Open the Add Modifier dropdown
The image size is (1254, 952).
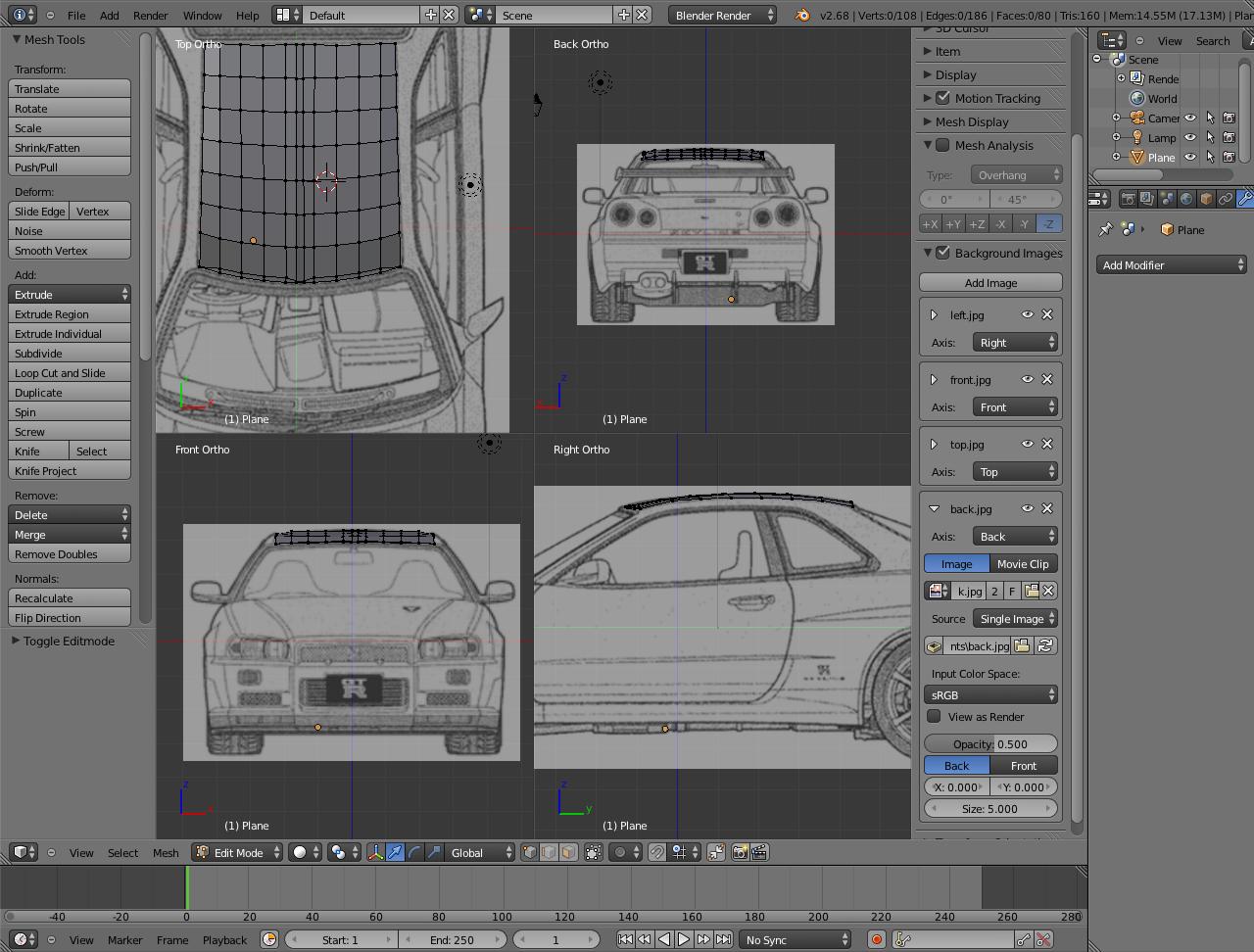(1172, 264)
